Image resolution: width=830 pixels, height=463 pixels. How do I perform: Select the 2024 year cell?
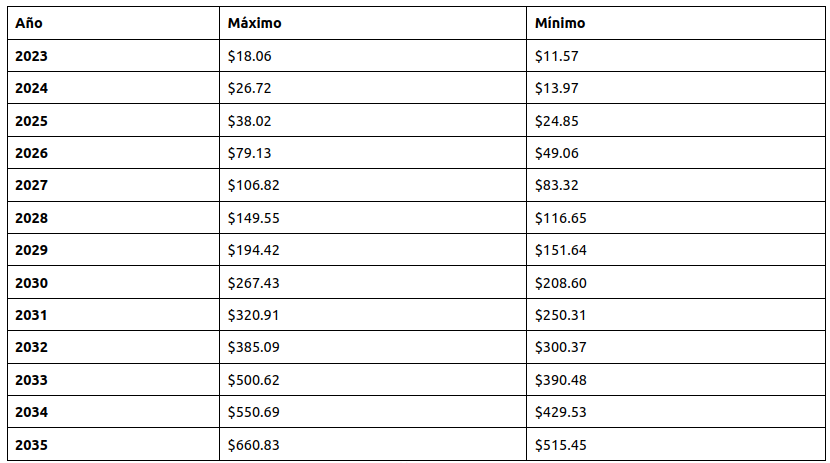click(x=31, y=88)
